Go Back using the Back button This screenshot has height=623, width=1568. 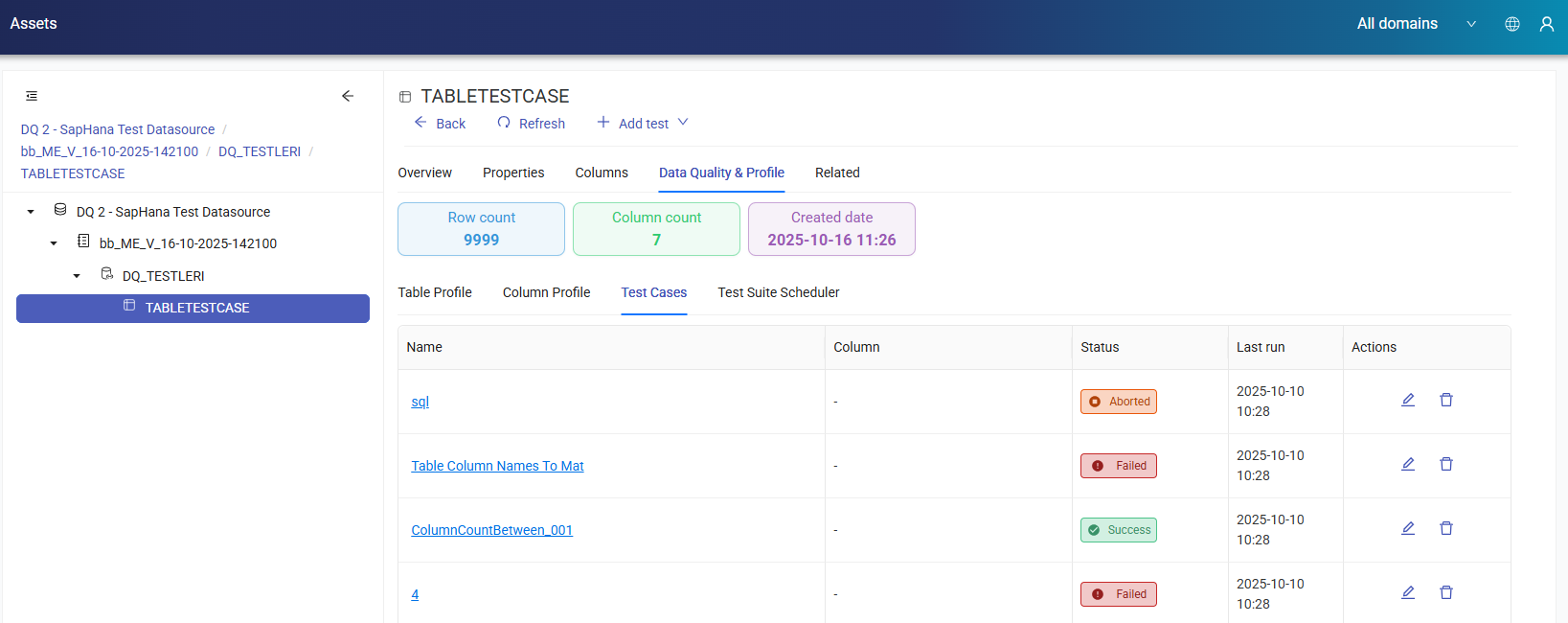[x=440, y=124]
